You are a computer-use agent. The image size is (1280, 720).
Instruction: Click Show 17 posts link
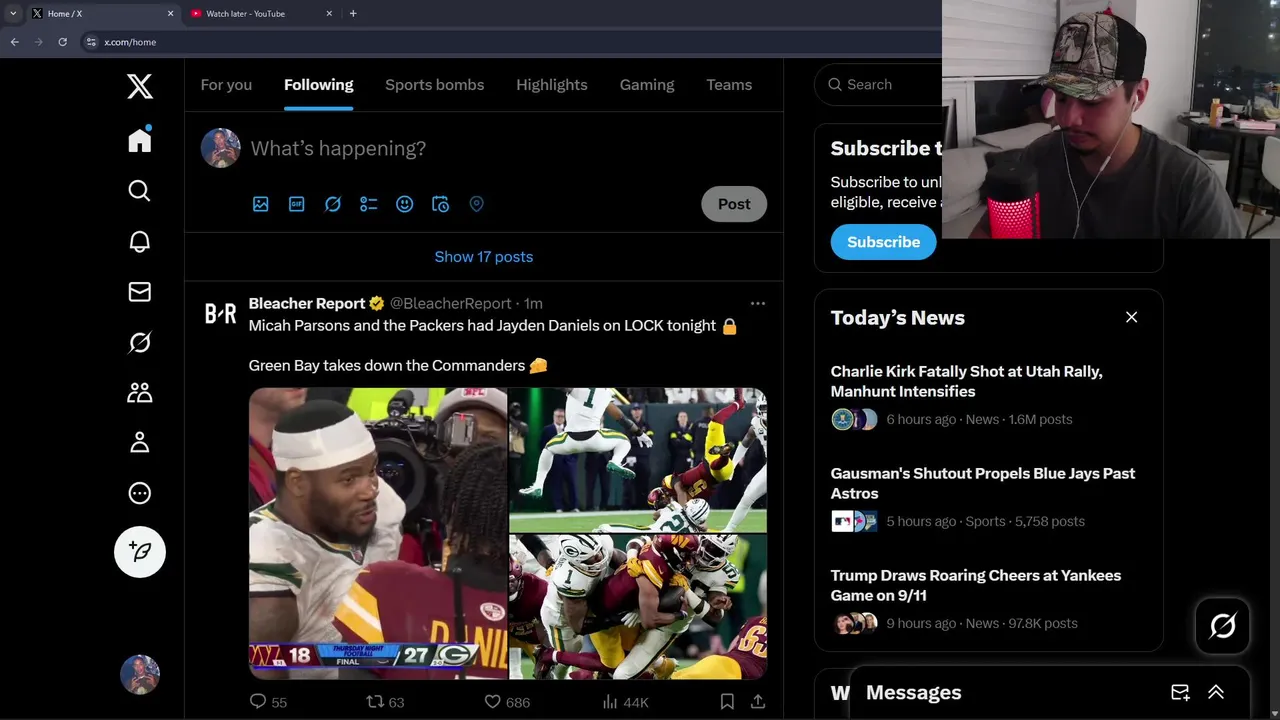(x=484, y=257)
